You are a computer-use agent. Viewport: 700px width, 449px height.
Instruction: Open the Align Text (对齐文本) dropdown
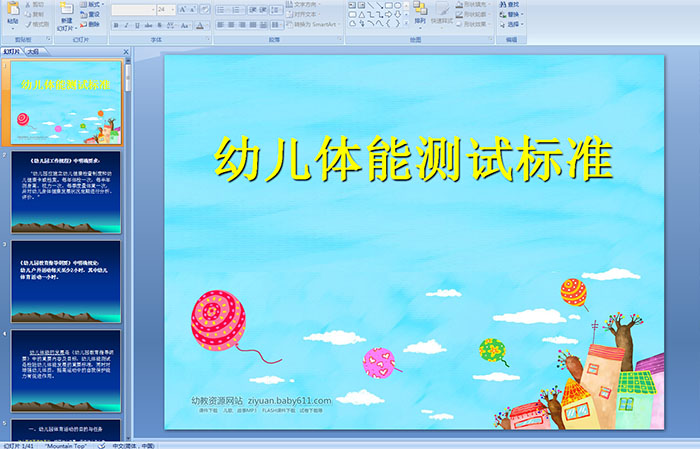point(302,14)
